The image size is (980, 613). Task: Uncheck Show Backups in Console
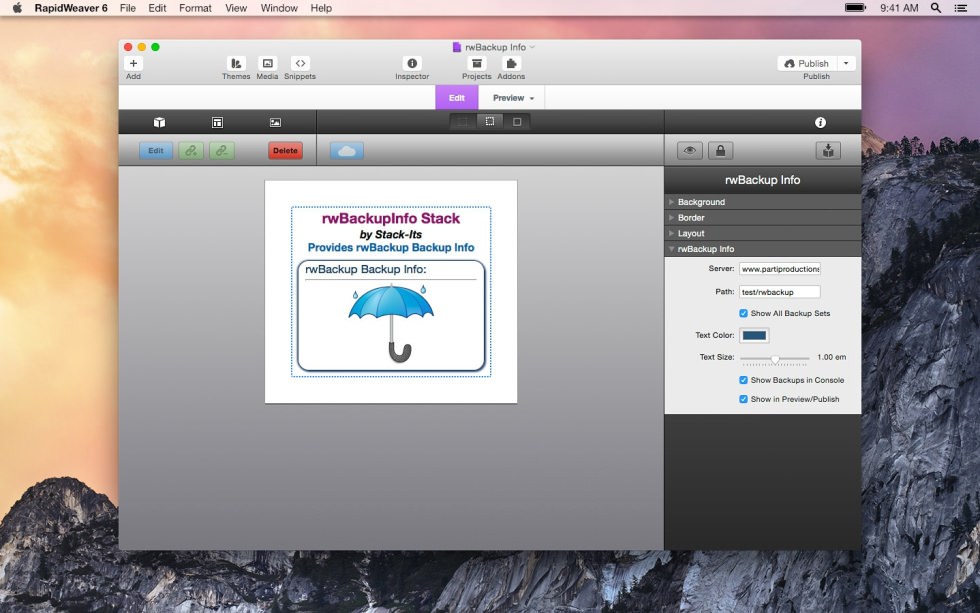pos(743,380)
